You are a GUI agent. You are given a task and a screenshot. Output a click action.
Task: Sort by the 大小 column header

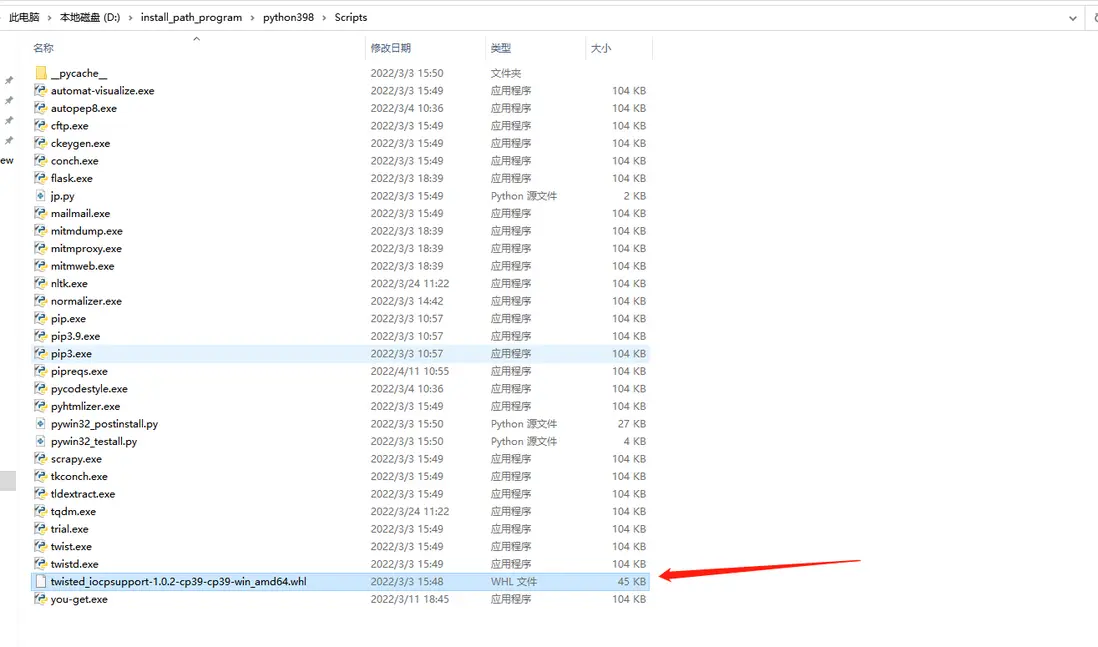pyautogui.click(x=601, y=48)
